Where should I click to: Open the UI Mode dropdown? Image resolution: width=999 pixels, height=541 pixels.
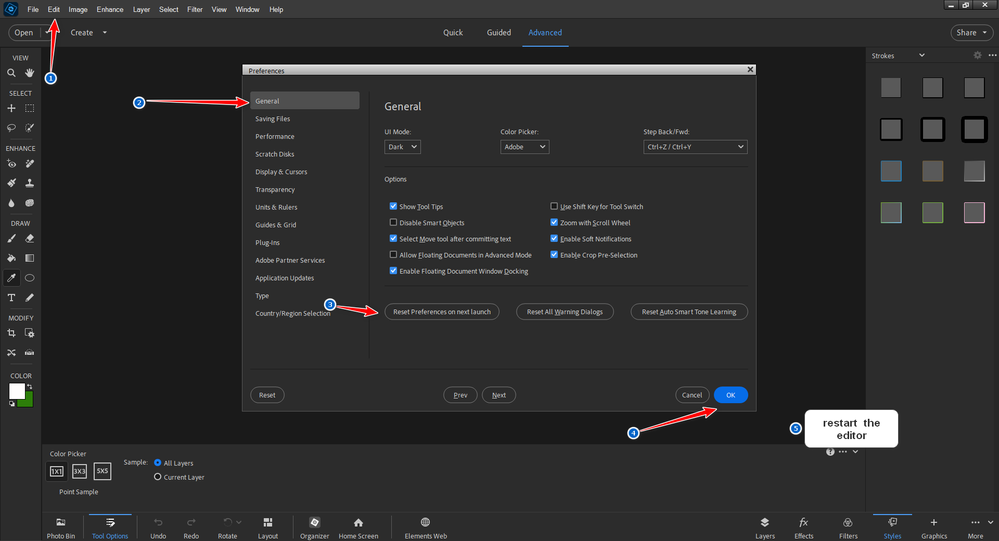pos(402,147)
